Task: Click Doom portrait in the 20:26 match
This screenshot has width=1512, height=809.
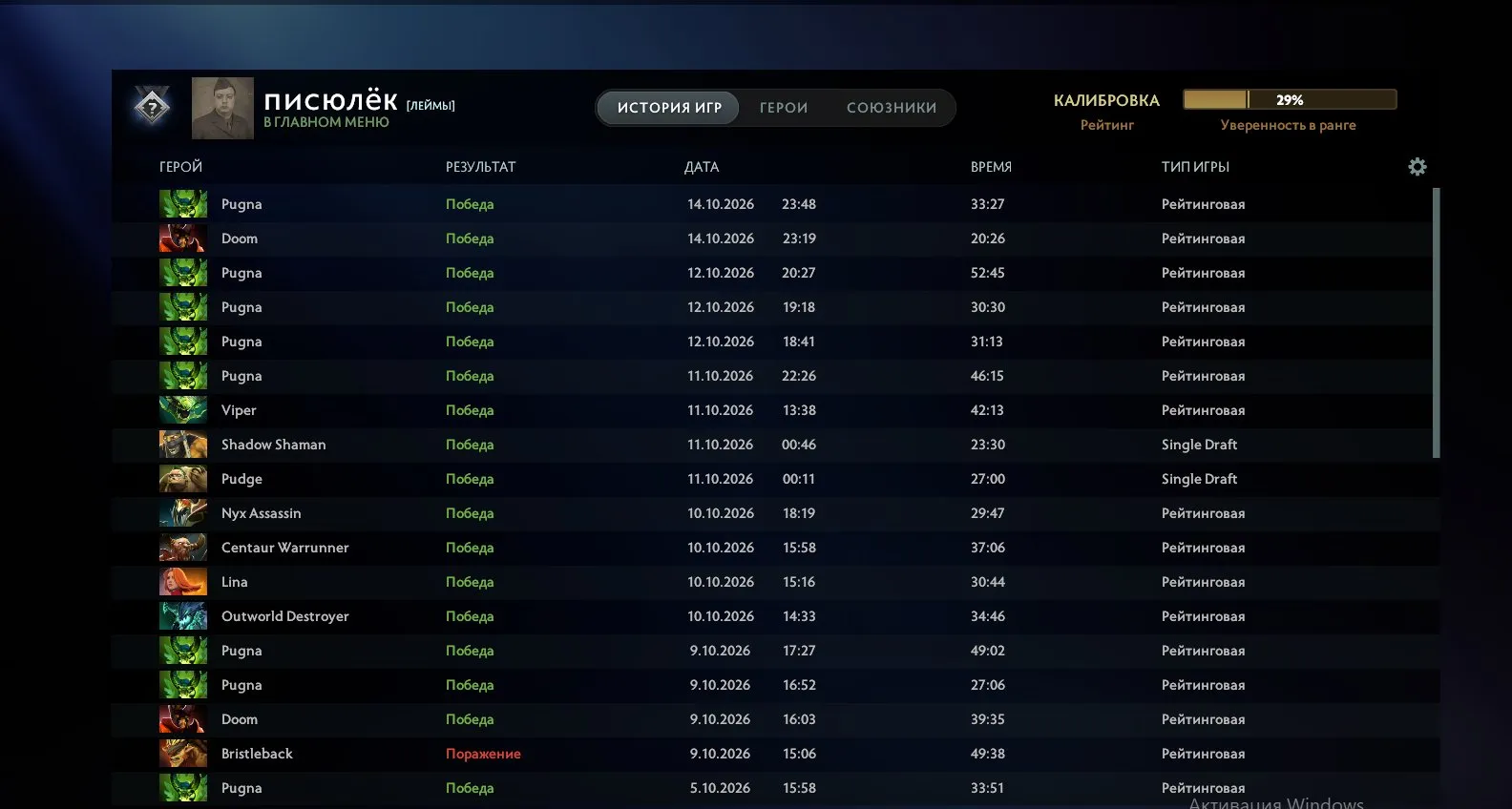Action: [x=183, y=239]
